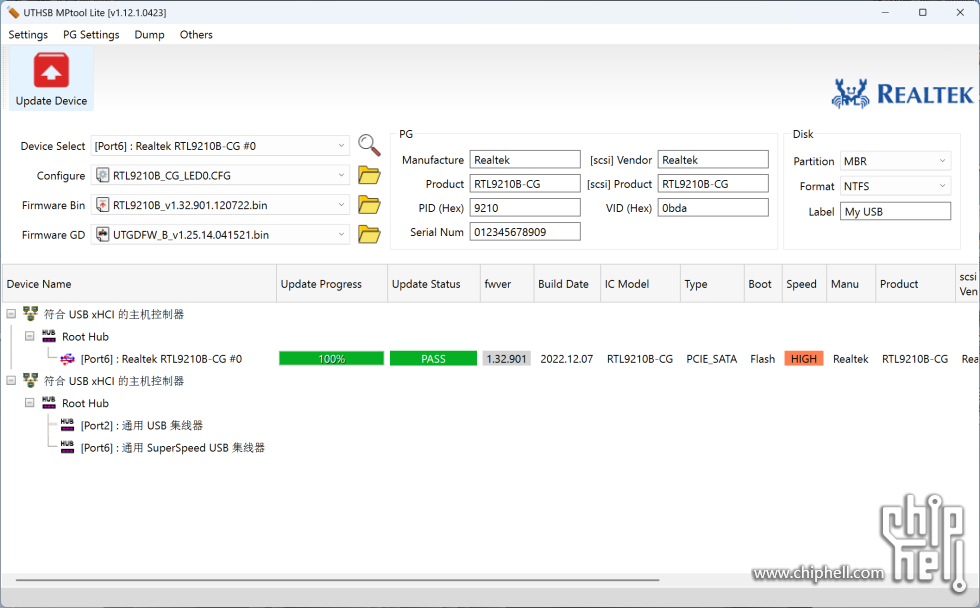Open the Others menu
The width and height of the screenshot is (980, 608).
pyautogui.click(x=196, y=34)
